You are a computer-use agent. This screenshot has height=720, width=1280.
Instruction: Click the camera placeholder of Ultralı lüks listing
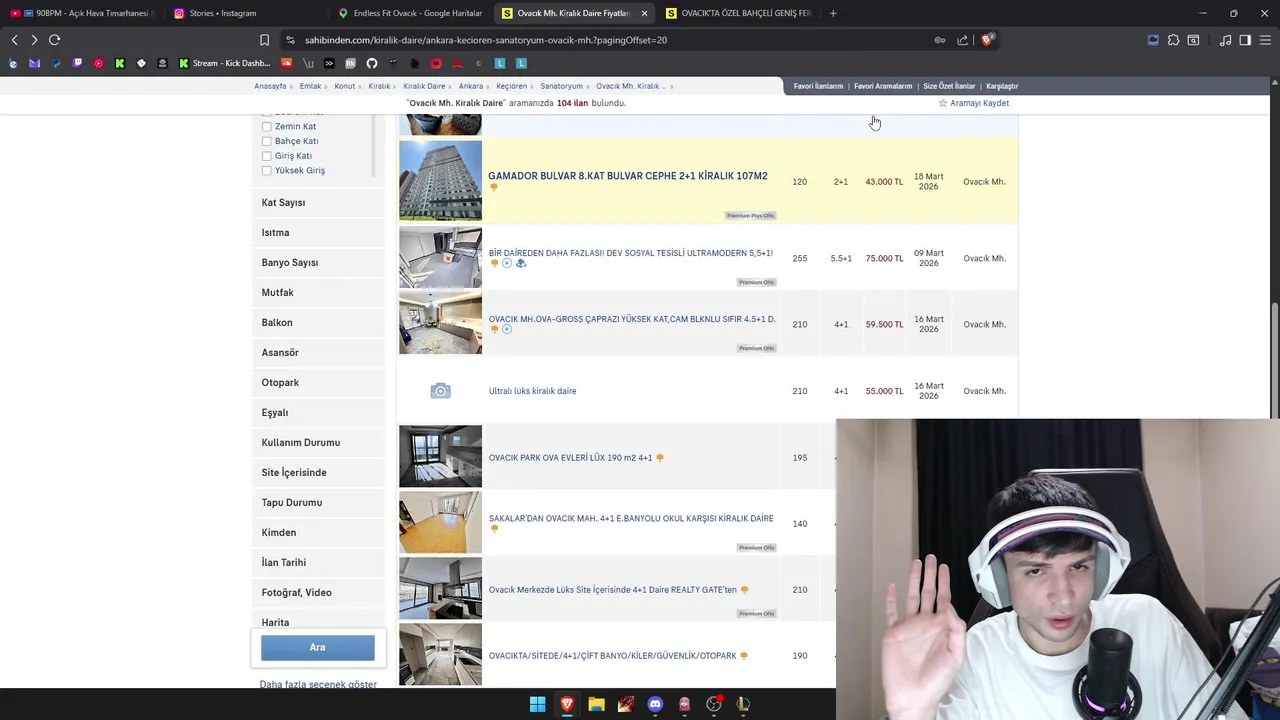[x=440, y=391]
